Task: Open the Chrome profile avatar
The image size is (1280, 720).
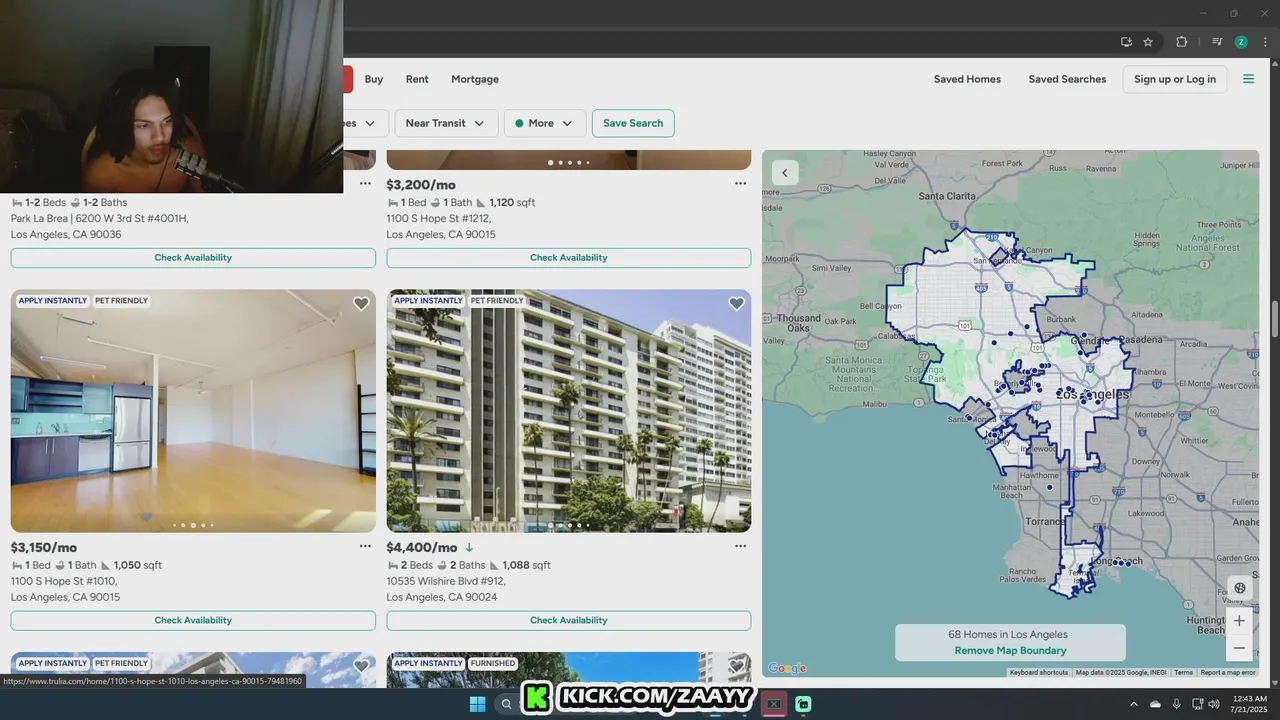Action: pos(1241,42)
